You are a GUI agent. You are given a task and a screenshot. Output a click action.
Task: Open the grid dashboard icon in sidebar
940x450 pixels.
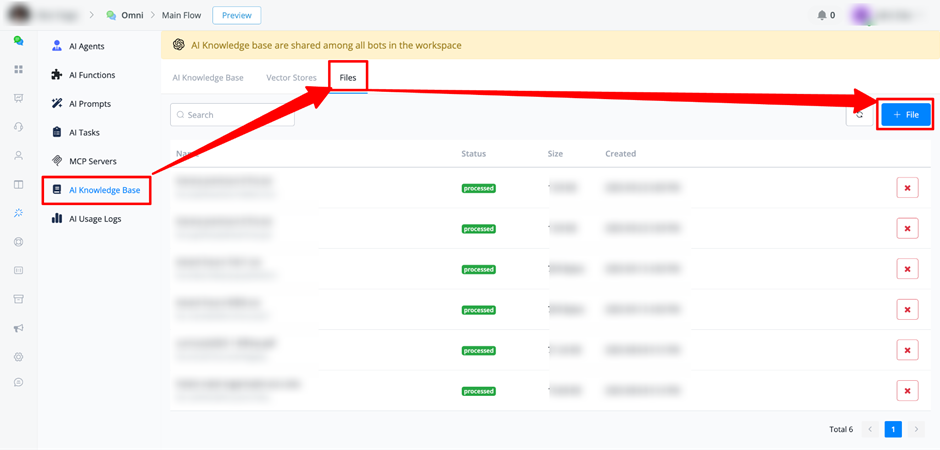(x=18, y=70)
